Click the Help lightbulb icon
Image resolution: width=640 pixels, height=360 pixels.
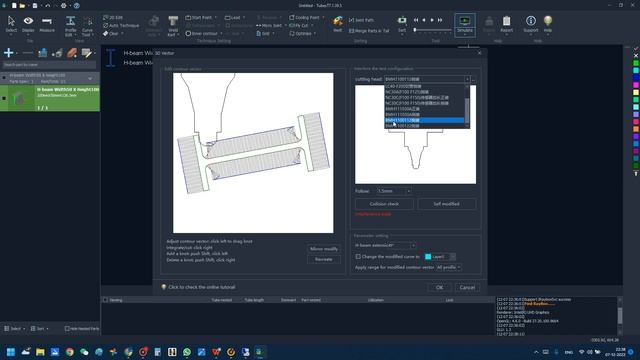pos(548,24)
